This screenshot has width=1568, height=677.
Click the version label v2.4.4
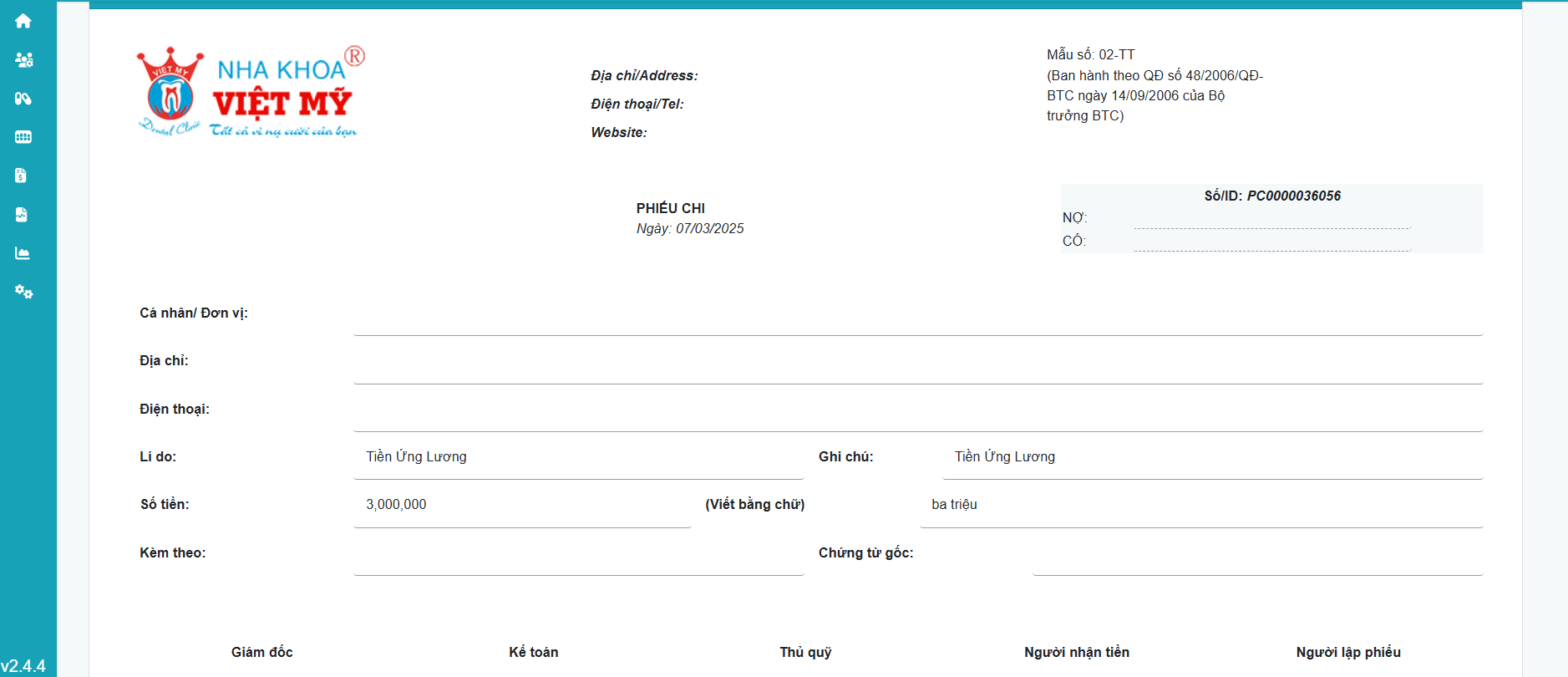(x=23, y=666)
